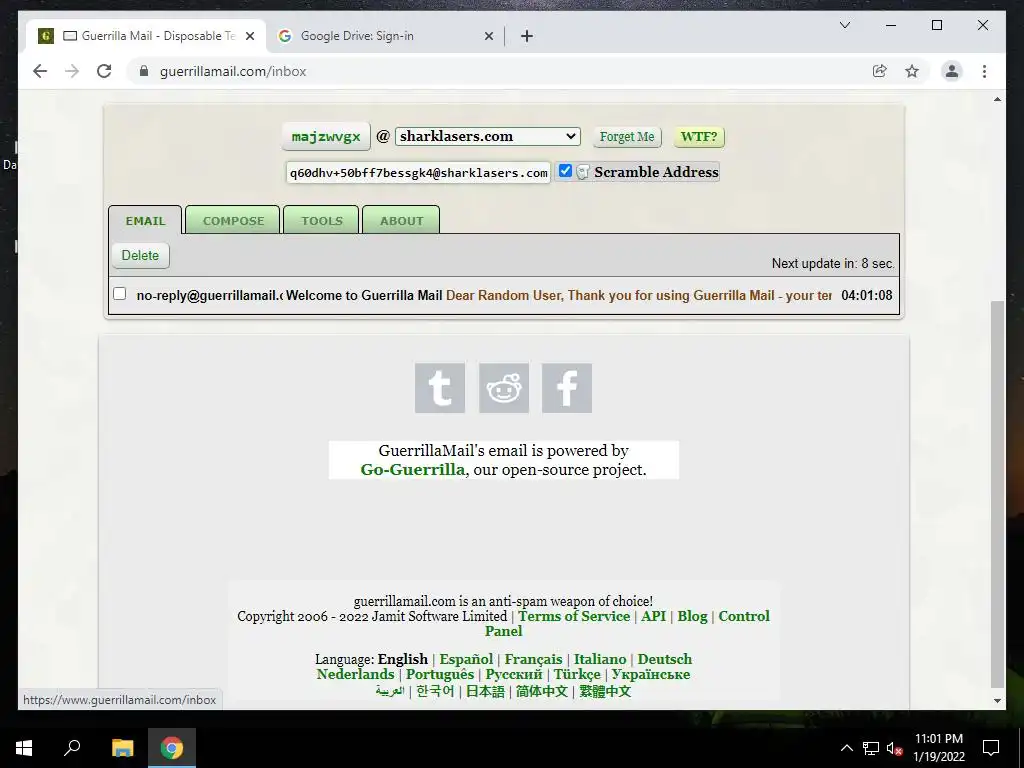The width and height of the screenshot is (1024, 768).
Task: Close the Guerrilla Mail tab
Action: (249, 36)
